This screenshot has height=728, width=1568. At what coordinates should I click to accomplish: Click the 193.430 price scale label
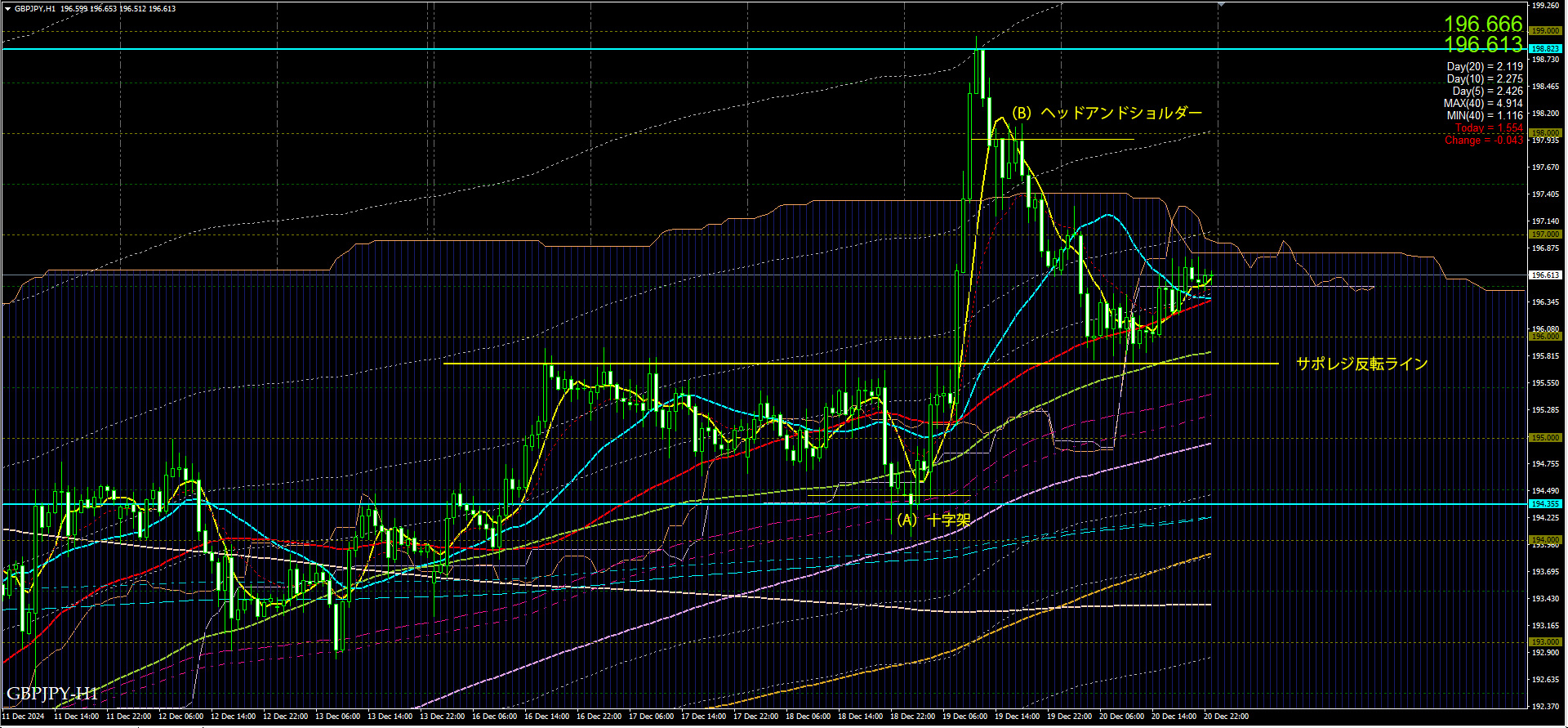[1545, 598]
